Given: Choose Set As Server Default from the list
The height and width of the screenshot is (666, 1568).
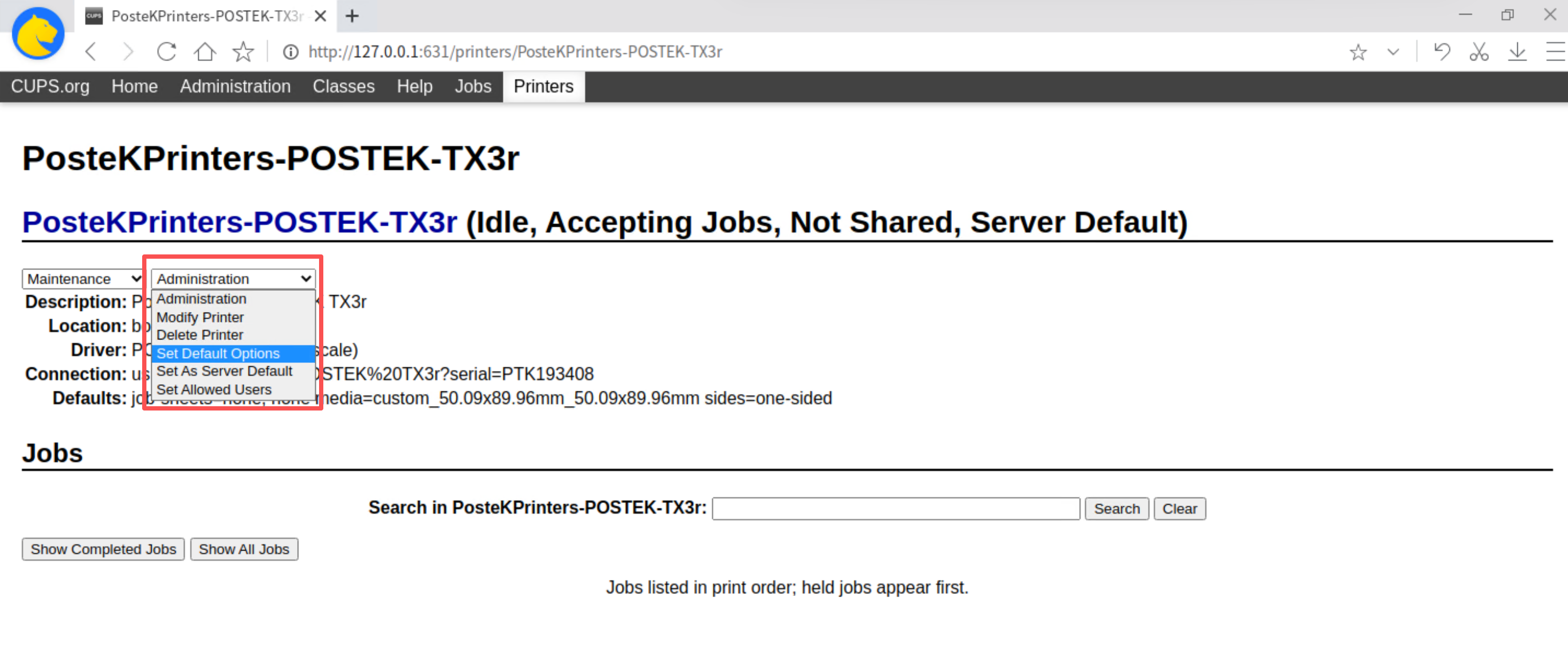Looking at the screenshot, I should [x=233, y=371].
